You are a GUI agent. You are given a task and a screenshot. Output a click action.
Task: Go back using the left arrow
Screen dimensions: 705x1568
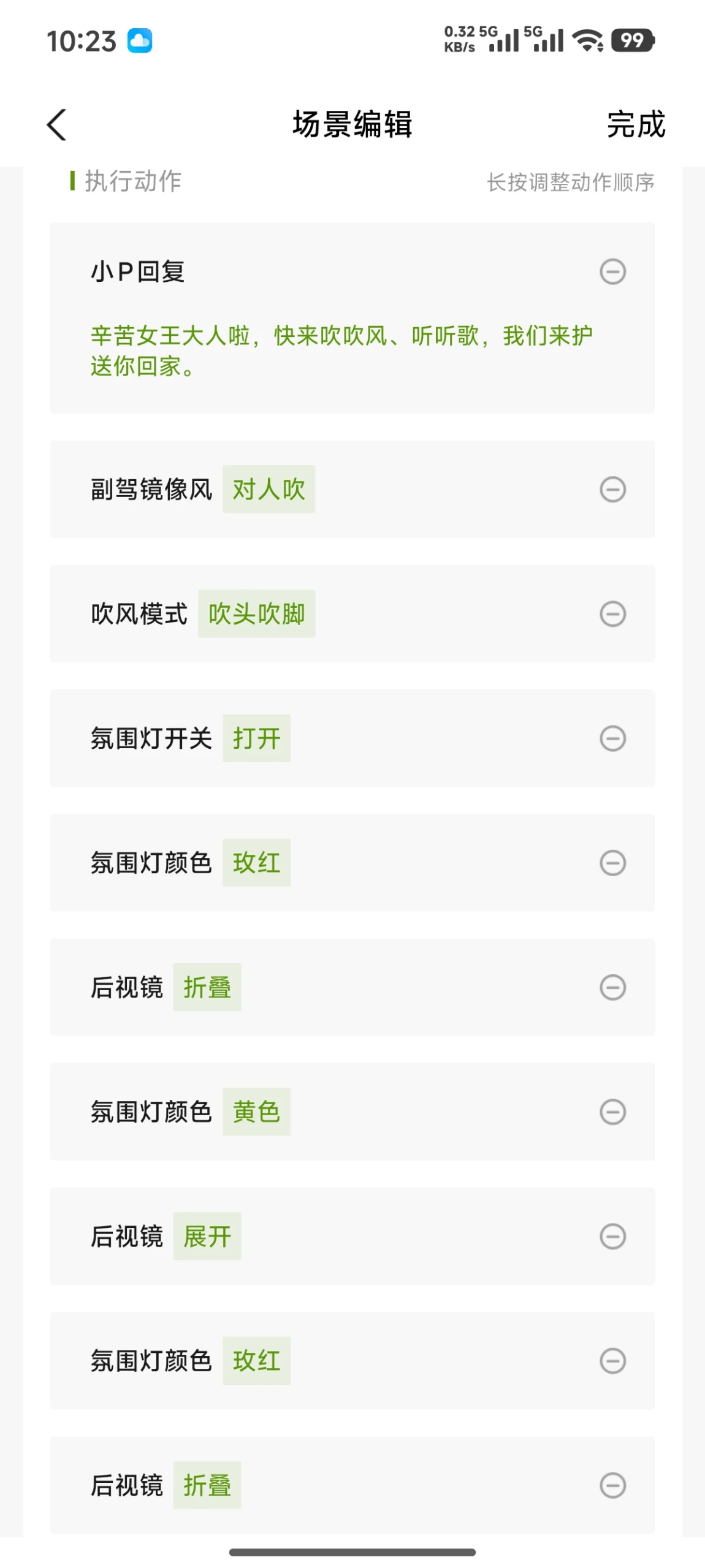(57, 125)
